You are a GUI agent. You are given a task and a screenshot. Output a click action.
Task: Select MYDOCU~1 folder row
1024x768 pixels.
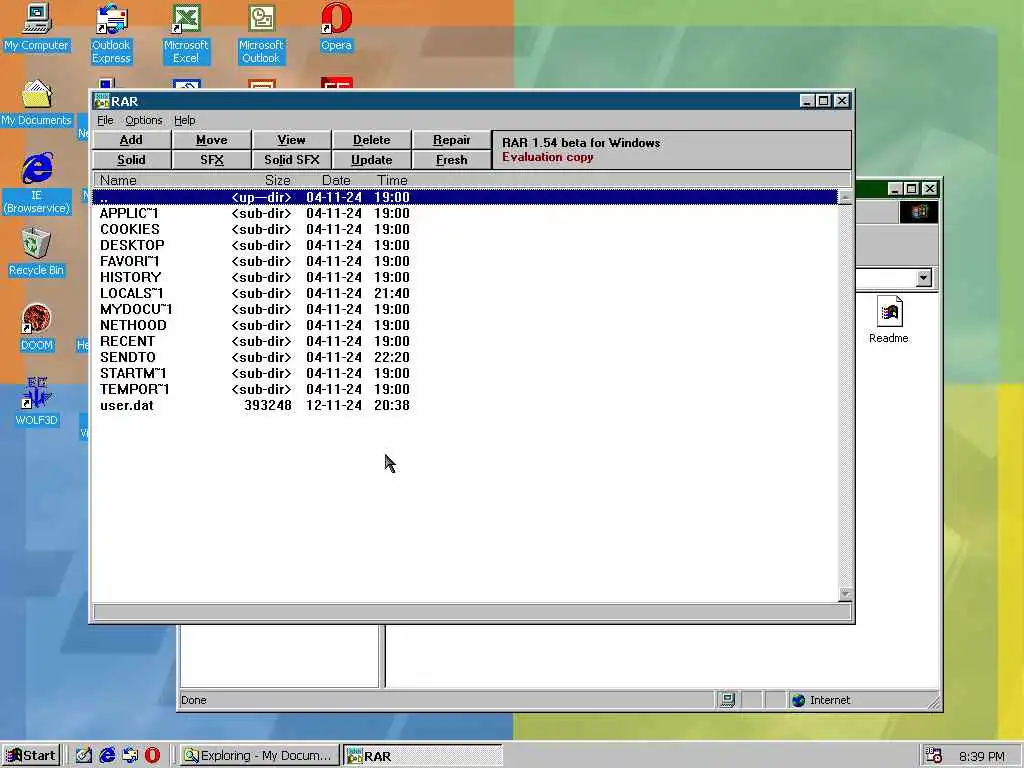point(464,310)
